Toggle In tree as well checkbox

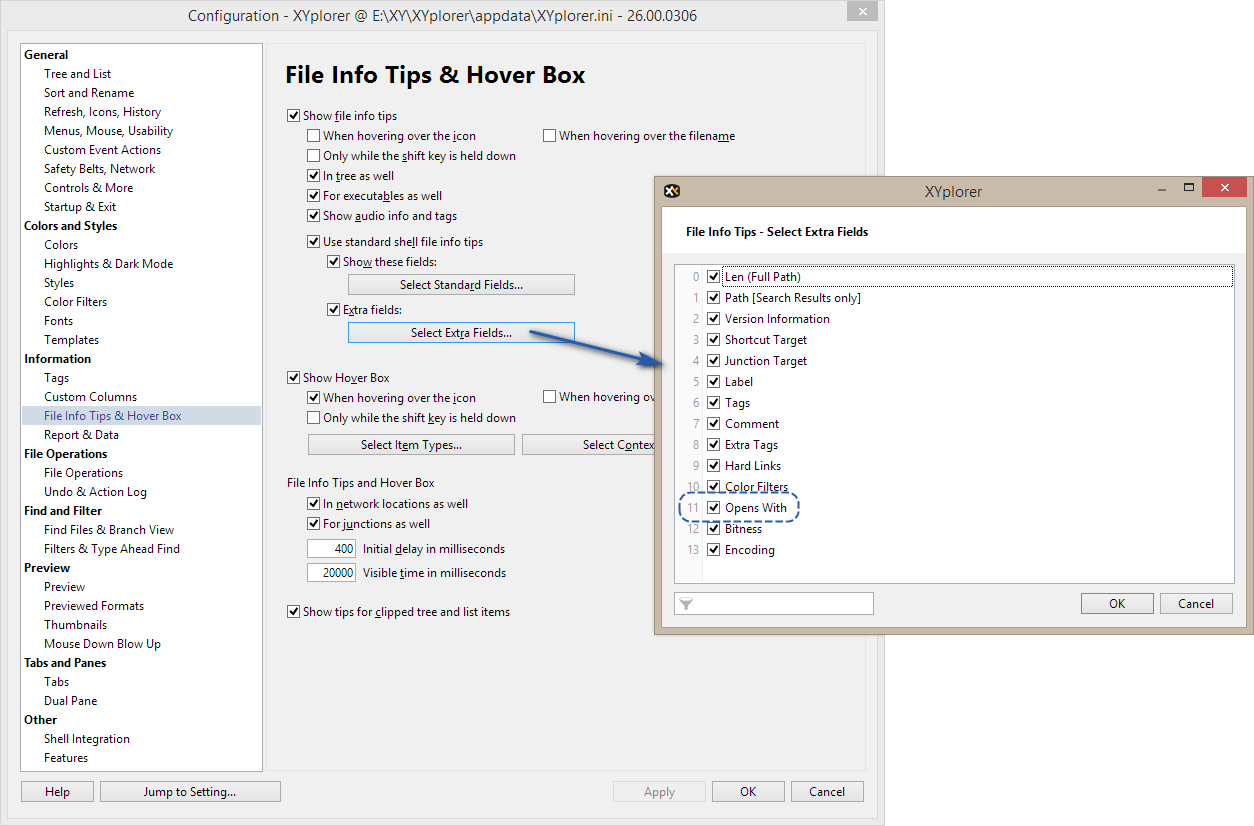pos(313,176)
